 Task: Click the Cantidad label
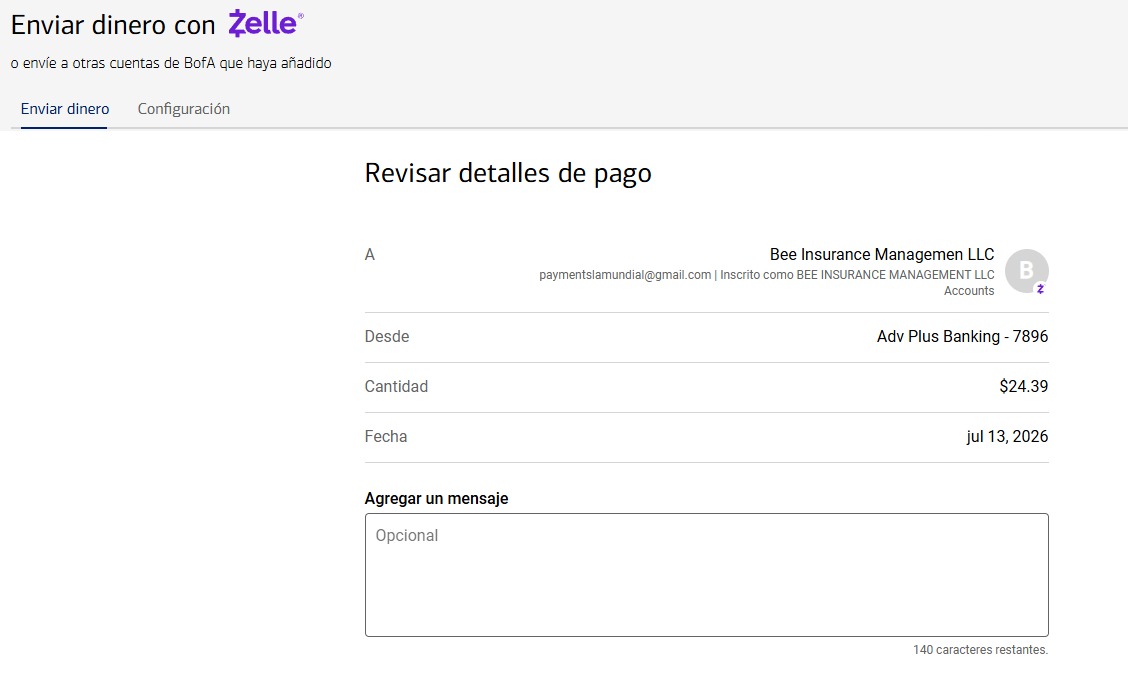[x=396, y=386]
